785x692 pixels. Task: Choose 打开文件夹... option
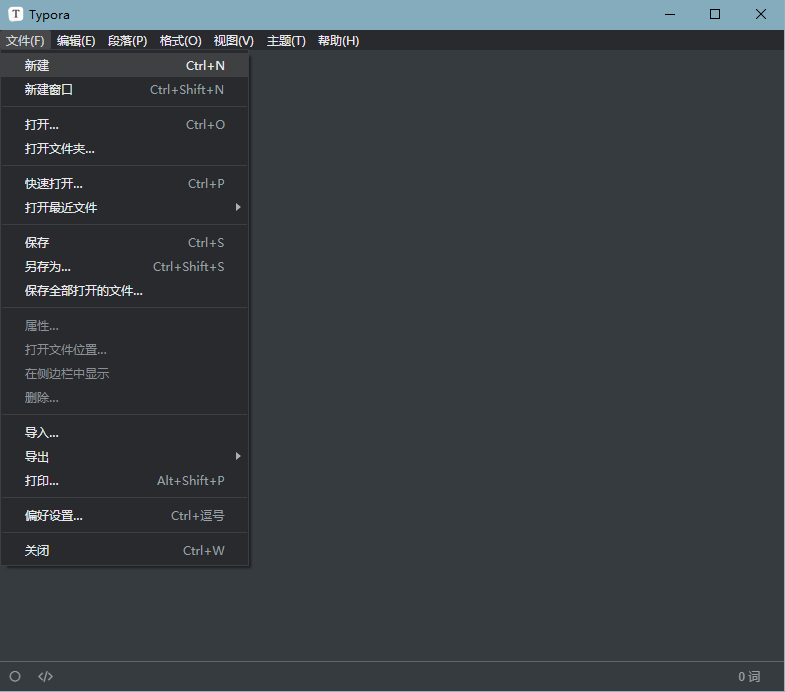125,149
